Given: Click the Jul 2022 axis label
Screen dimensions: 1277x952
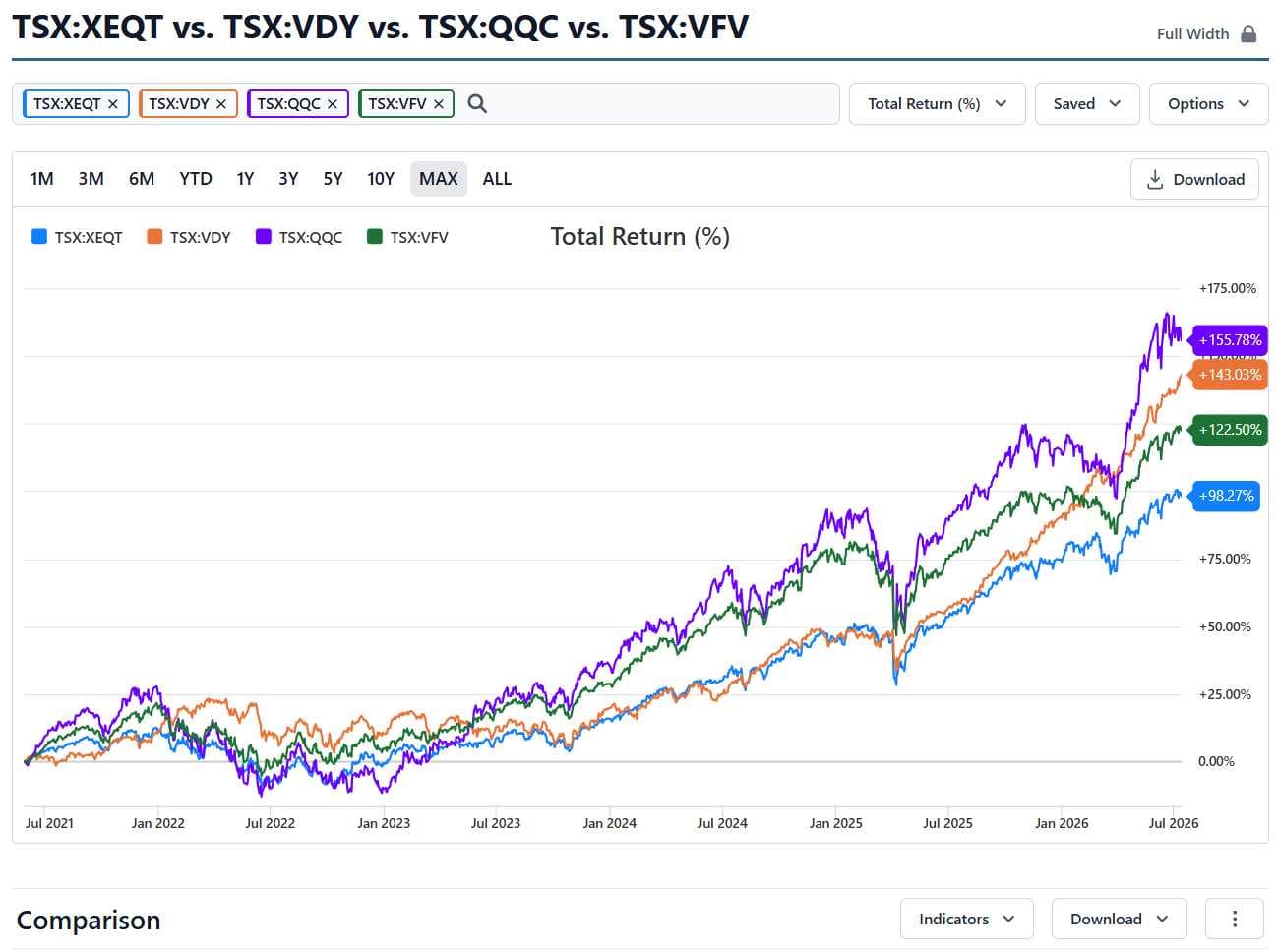Looking at the screenshot, I should click(270, 823).
